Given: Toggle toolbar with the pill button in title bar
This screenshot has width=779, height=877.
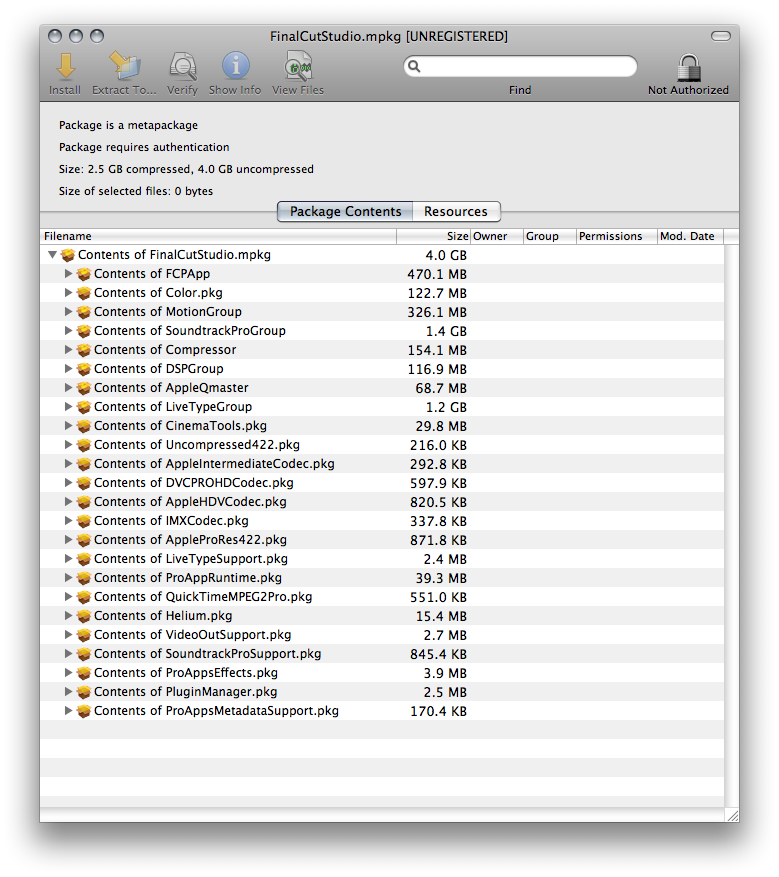Looking at the screenshot, I should tap(720, 36).
